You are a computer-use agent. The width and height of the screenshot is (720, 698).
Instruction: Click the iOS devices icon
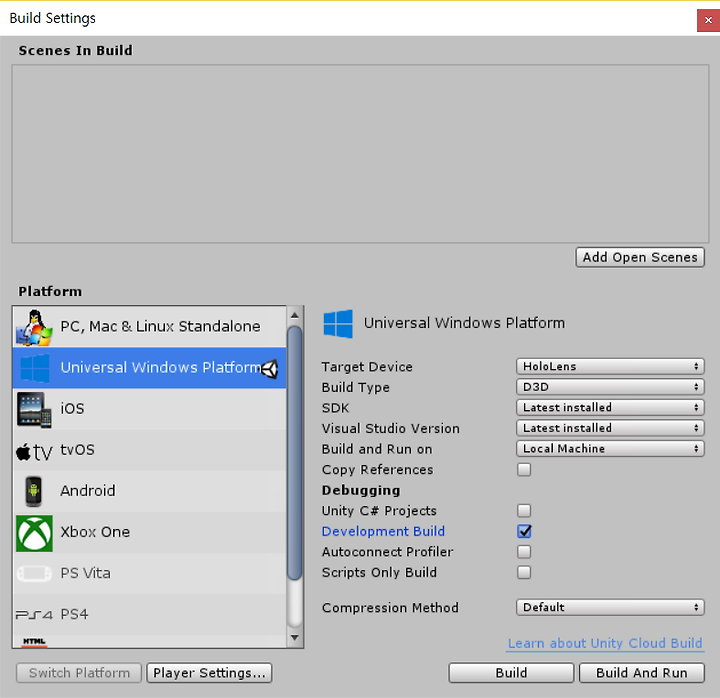click(34, 410)
